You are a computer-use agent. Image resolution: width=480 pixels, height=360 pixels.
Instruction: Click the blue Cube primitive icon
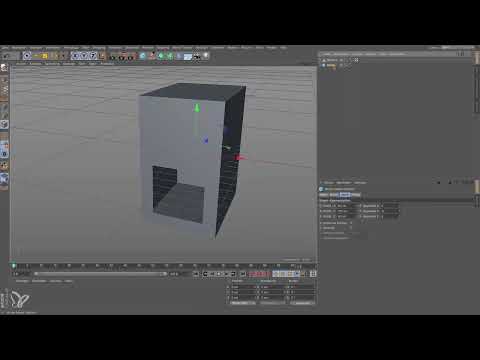(x=142, y=56)
